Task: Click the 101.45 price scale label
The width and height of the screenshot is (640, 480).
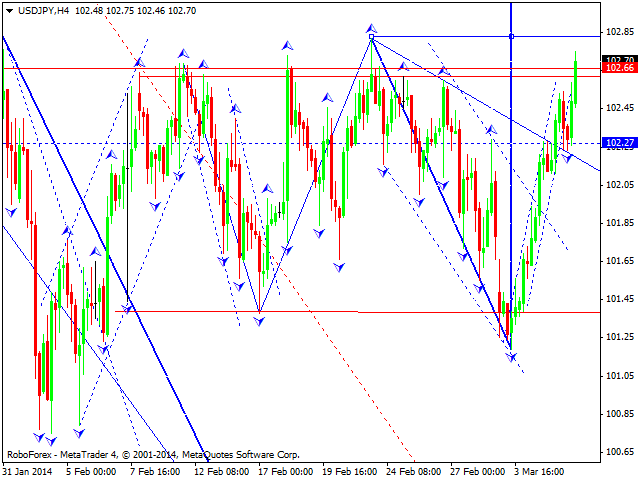Action: (621, 299)
